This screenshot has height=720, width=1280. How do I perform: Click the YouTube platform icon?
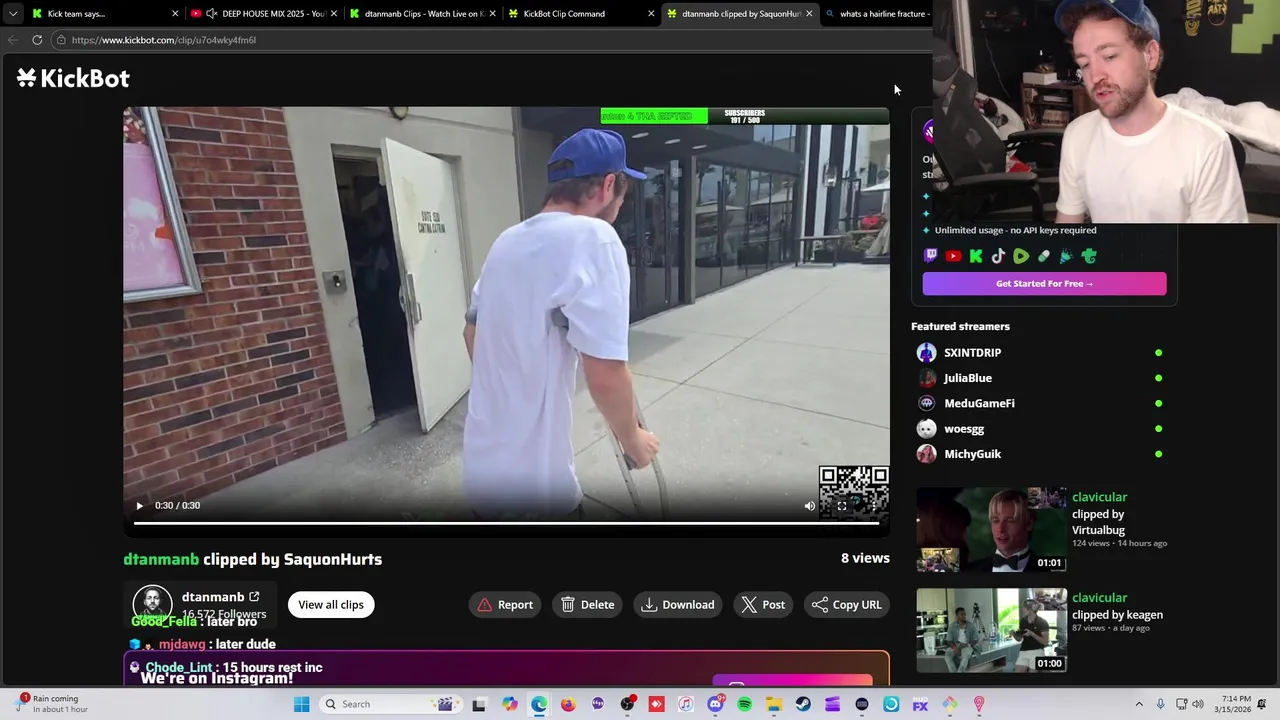pyautogui.click(x=953, y=256)
